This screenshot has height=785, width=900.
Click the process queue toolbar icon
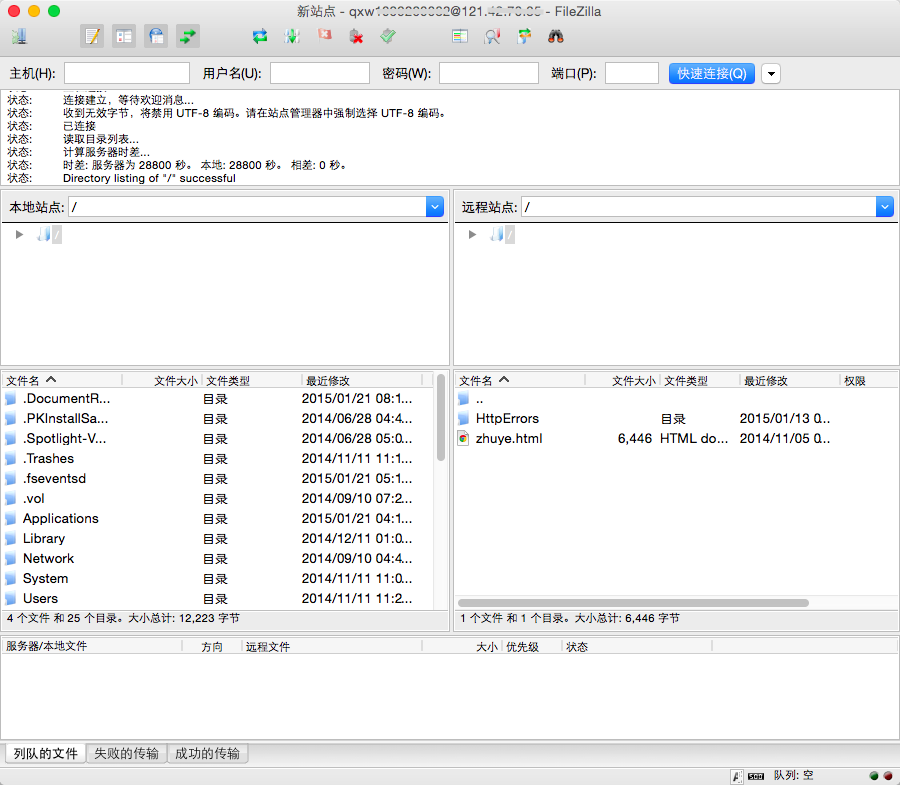pos(292,37)
